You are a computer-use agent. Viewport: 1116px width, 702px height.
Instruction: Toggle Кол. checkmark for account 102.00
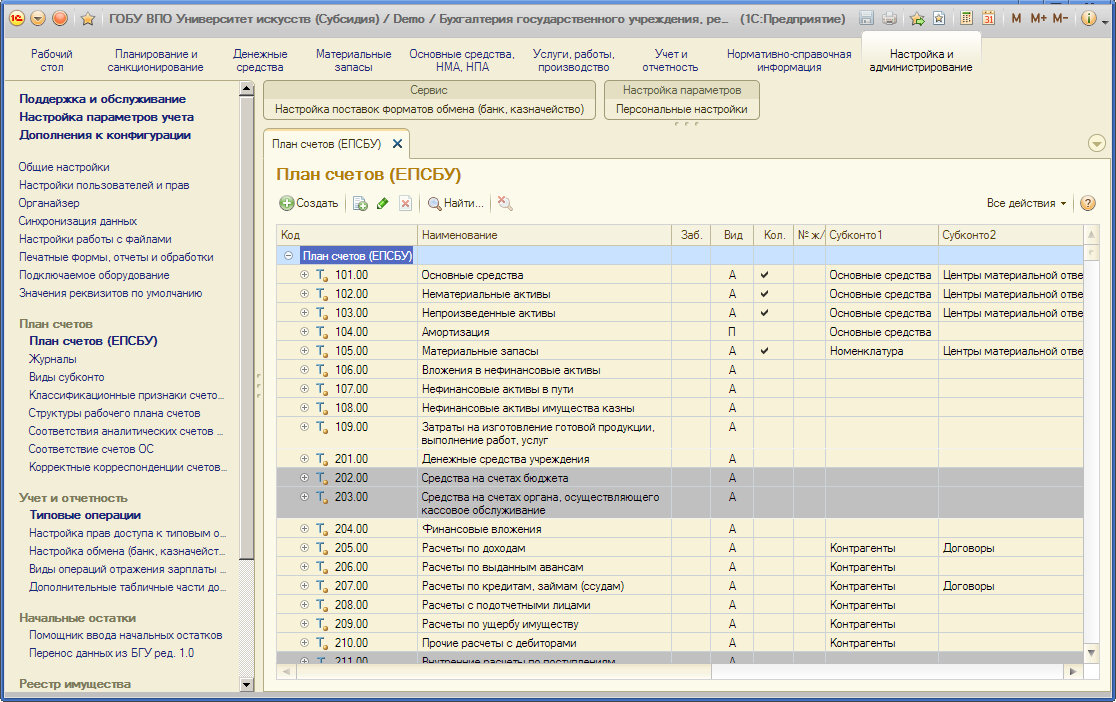764,293
